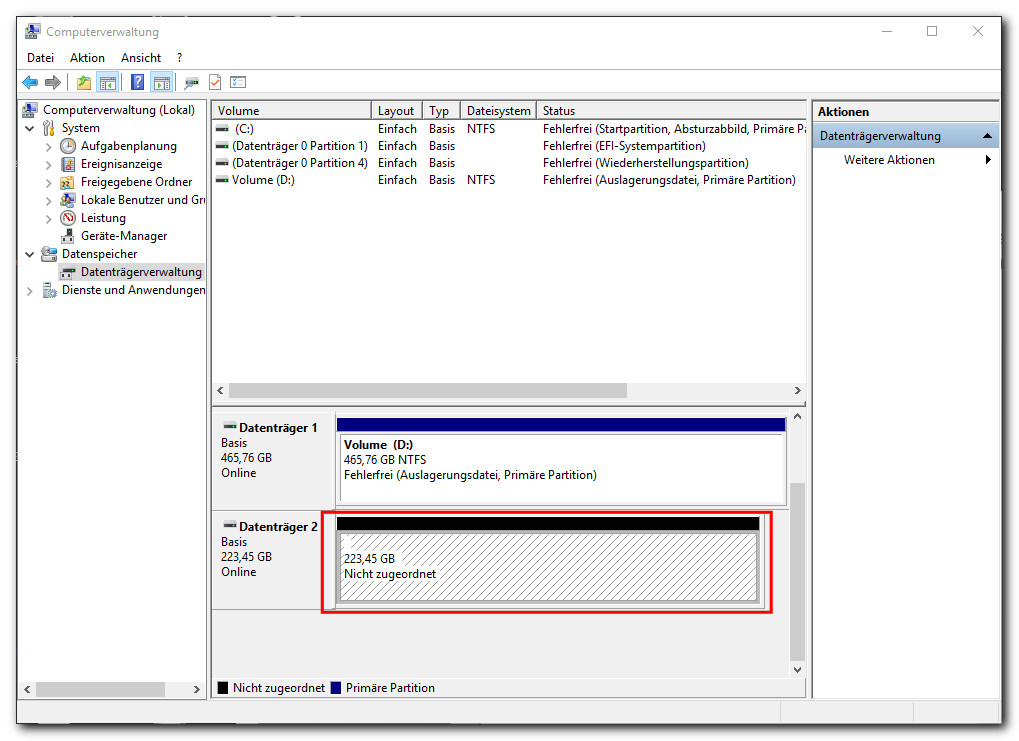The width and height of the screenshot is (1019, 741).
Task: Click the Aufgabenplanung clock icon
Action: click(68, 146)
